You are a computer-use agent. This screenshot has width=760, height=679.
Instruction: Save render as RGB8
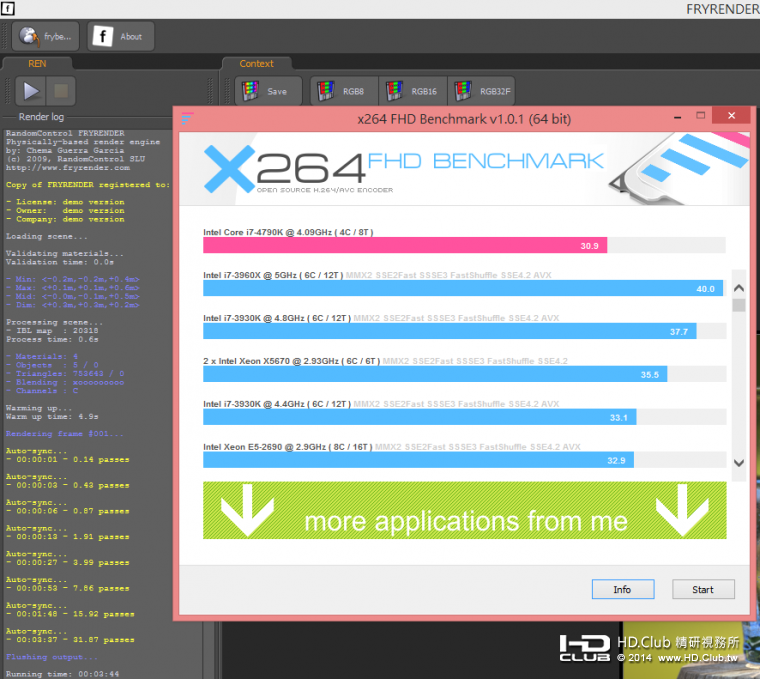(341, 91)
